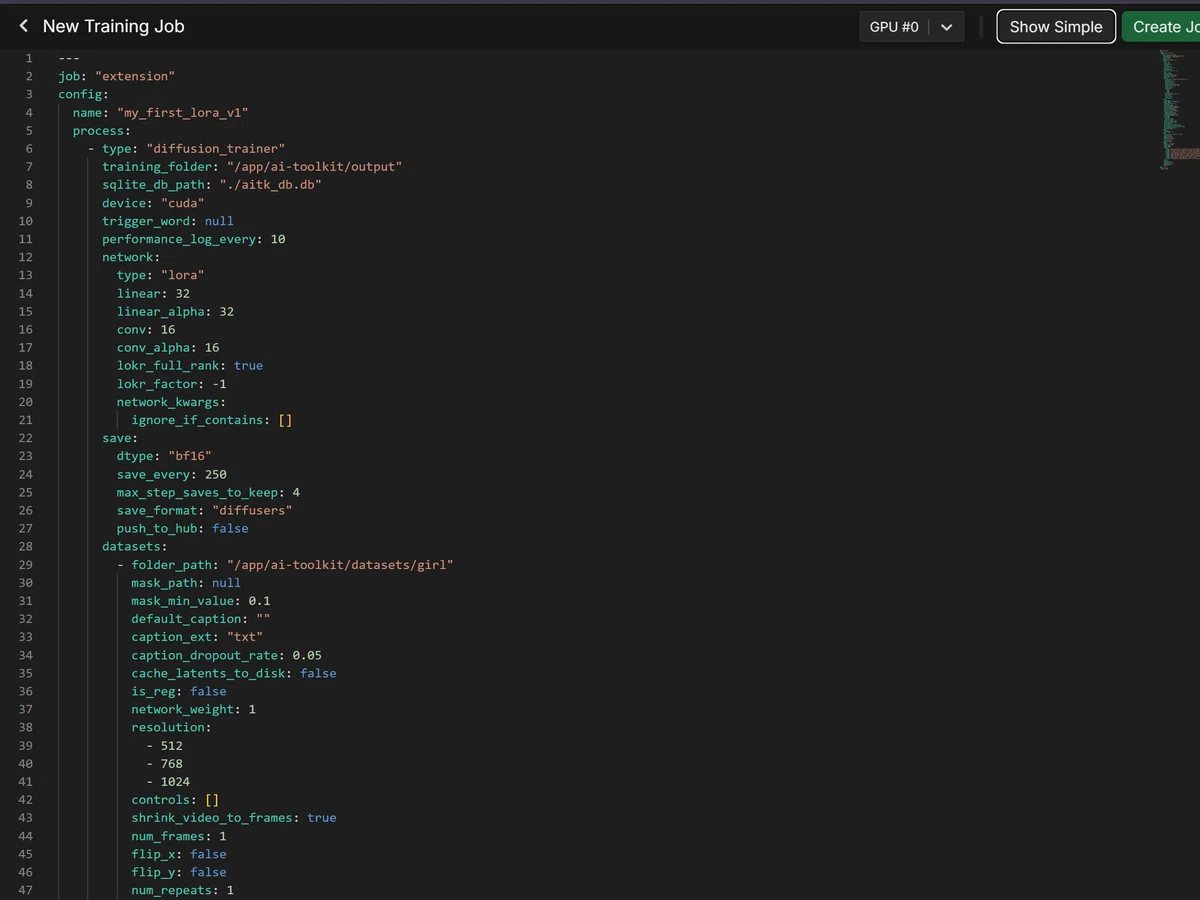Click the controls: [] line

pyautogui.click(x=175, y=800)
